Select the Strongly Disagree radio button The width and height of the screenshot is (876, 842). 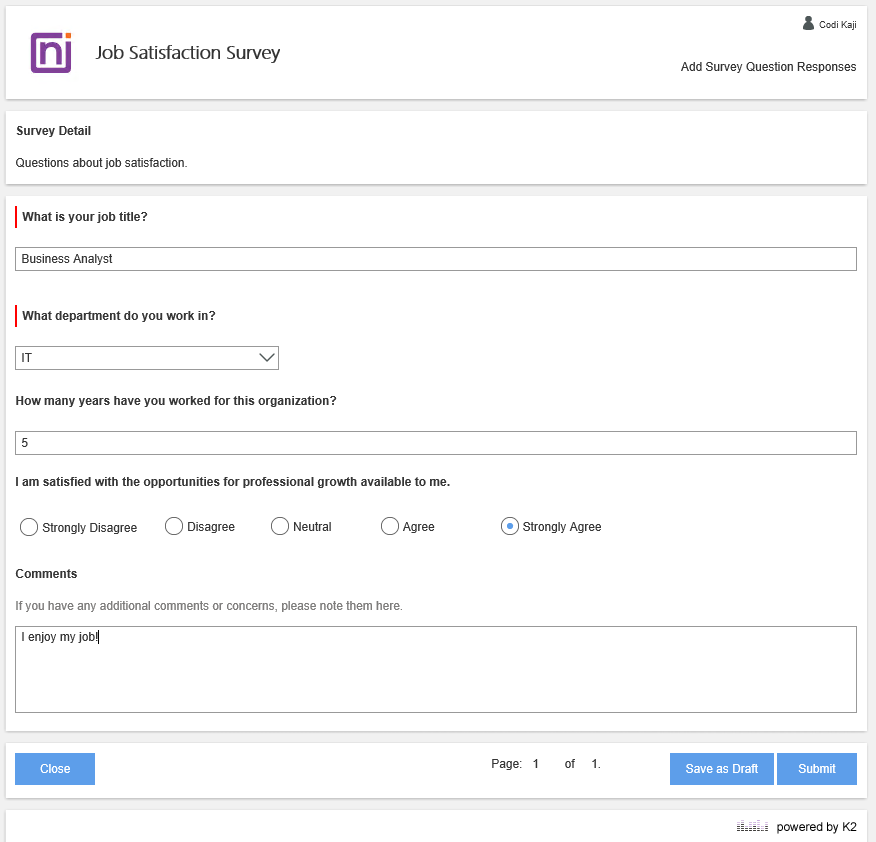[x=28, y=526]
